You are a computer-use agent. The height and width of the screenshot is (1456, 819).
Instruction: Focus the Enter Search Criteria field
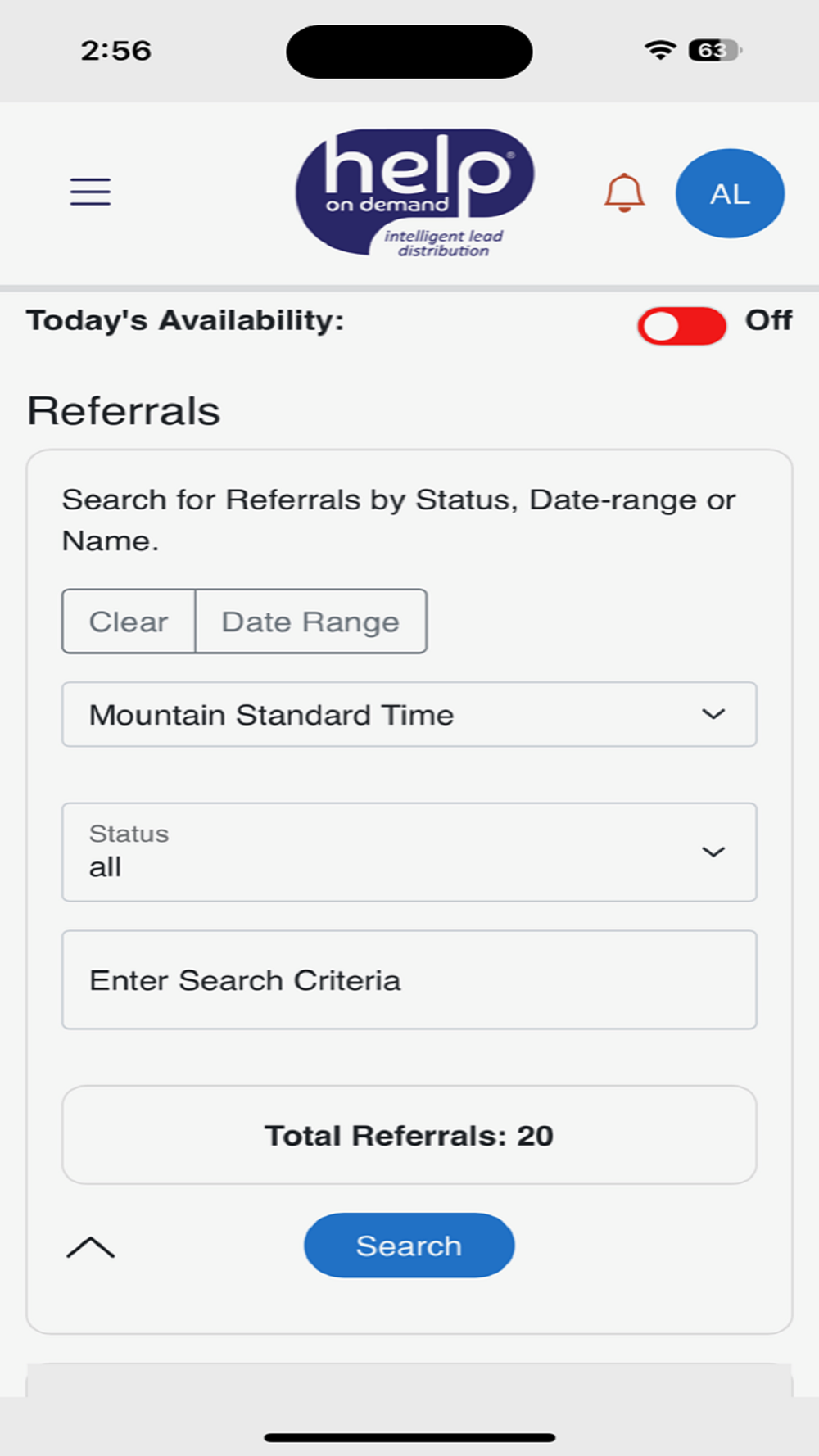click(x=409, y=979)
